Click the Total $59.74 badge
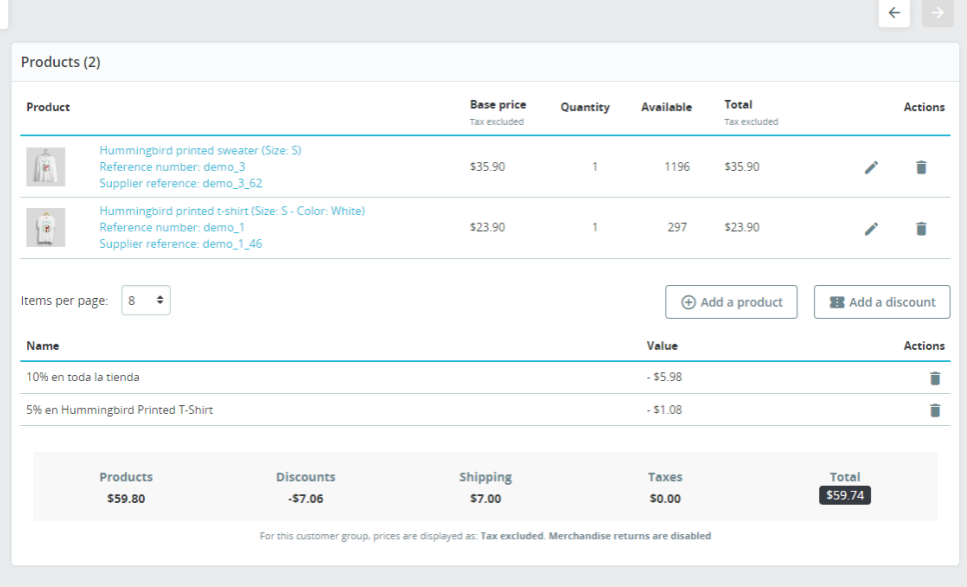The width and height of the screenshot is (967, 587). coord(844,495)
